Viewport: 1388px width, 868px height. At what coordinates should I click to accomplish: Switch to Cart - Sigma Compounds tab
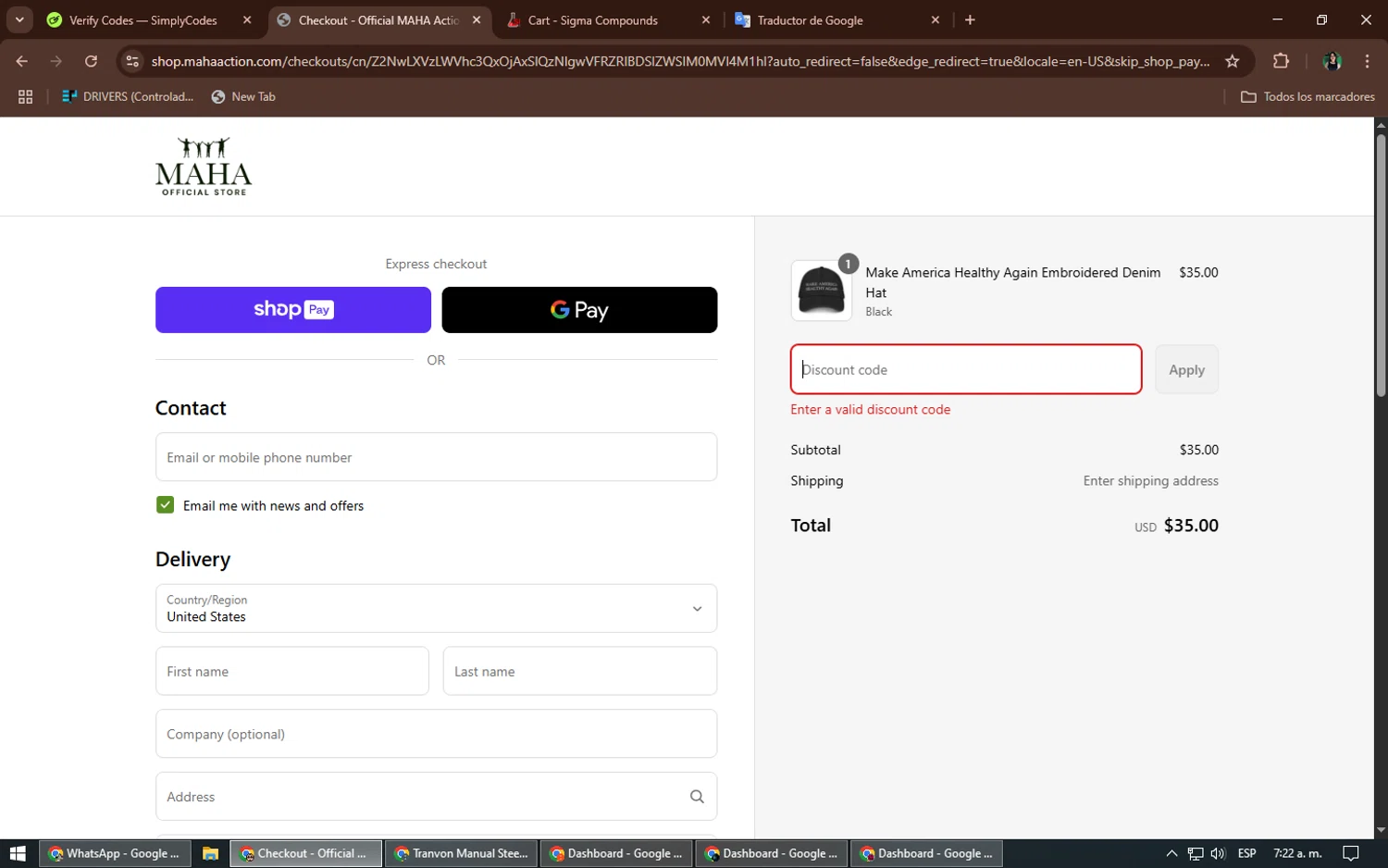[593, 20]
